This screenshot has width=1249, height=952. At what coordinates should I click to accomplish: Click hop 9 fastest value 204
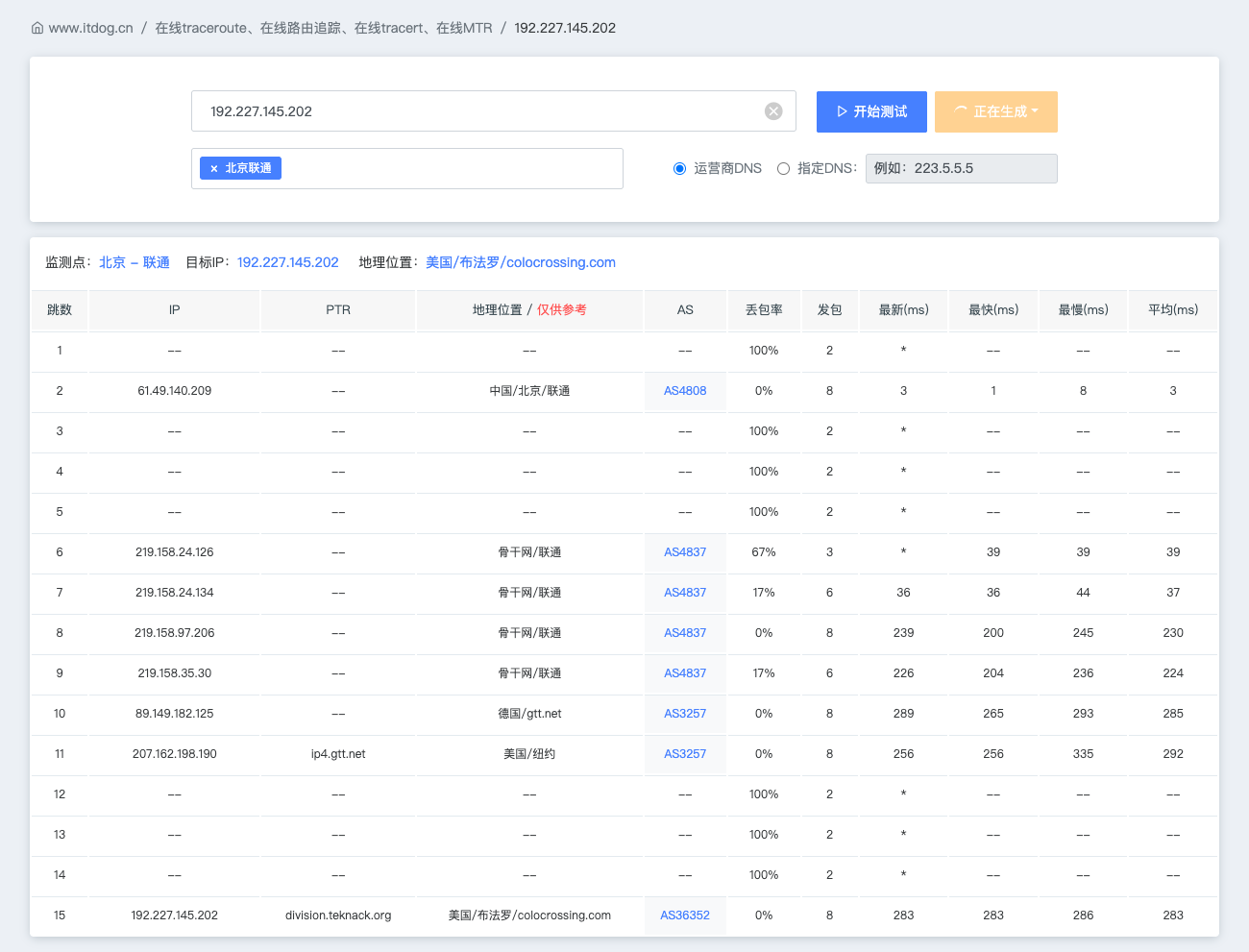tap(993, 673)
